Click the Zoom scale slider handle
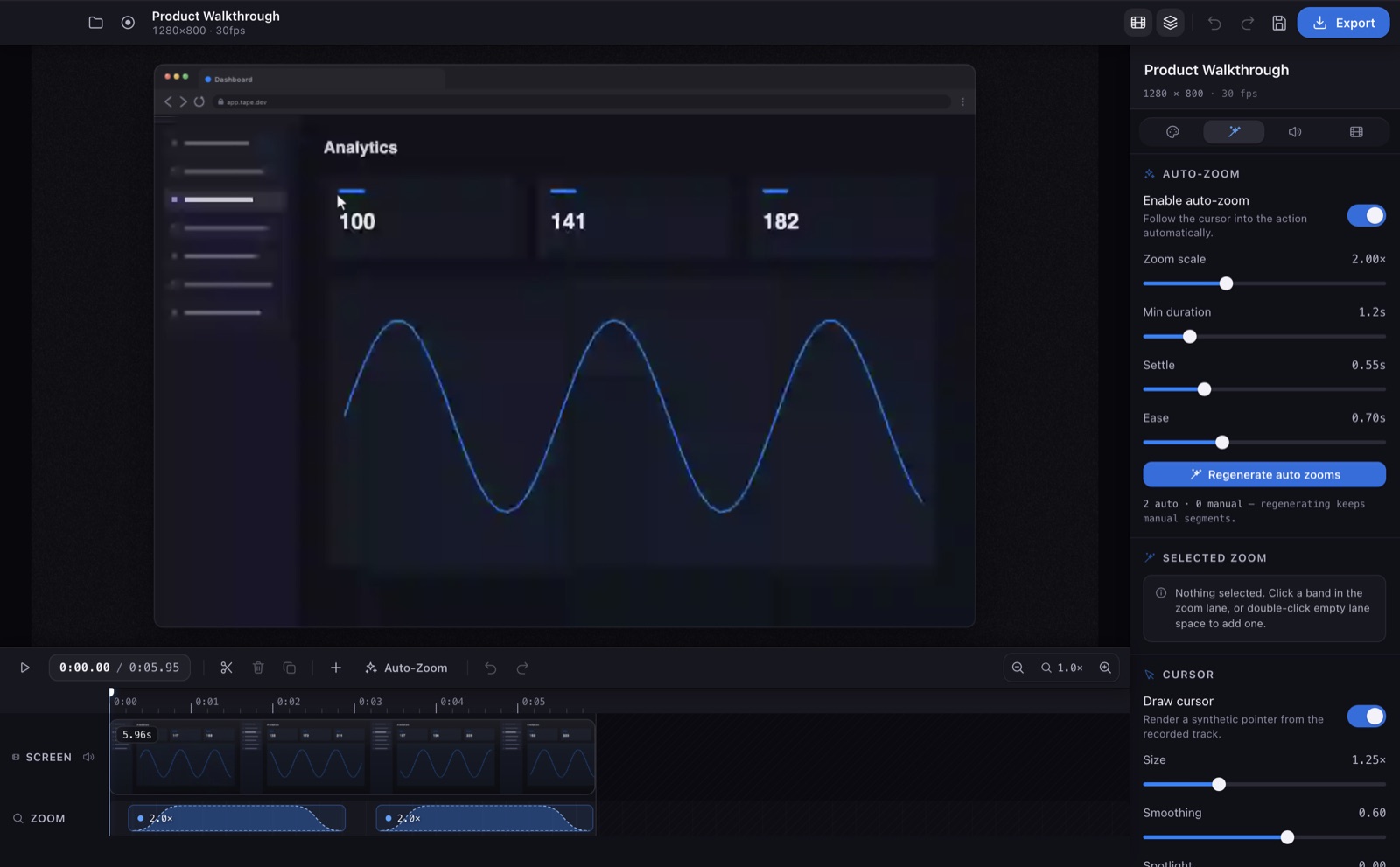 [1226, 283]
